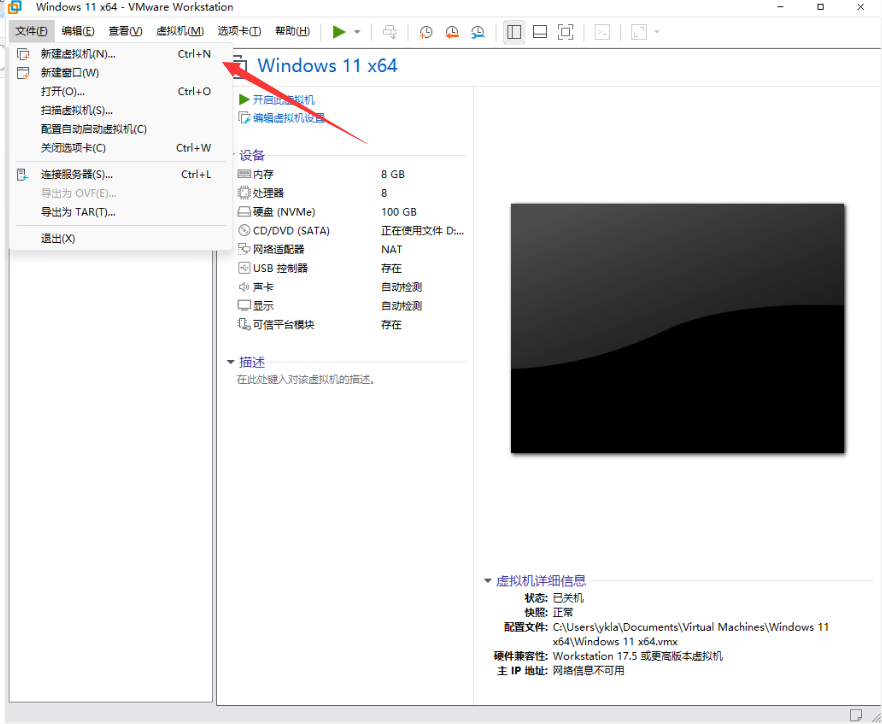This screenshot has width=882, height=724.
Task: Click the 编辑虚拟机设置 link
Action: point(289,118)
